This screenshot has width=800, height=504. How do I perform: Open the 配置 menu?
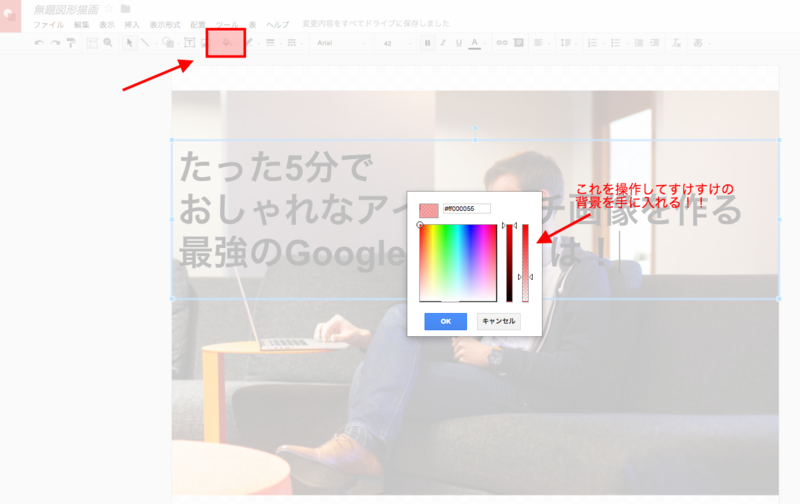click(x=197, y=24)
